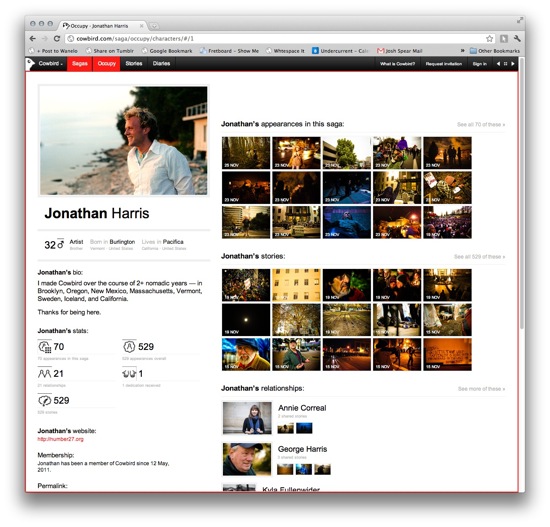Select the Occupy navigation tab
550x527 pixels.
point(107,64)
